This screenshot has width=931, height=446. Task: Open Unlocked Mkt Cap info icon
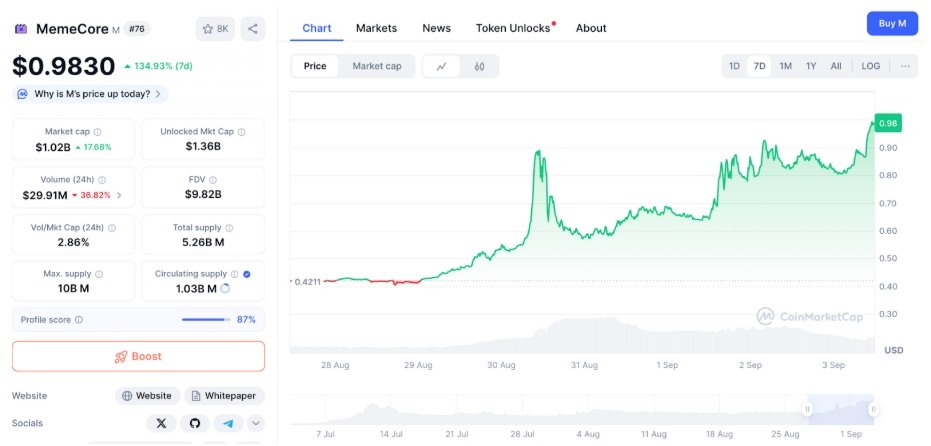(242, 132)
